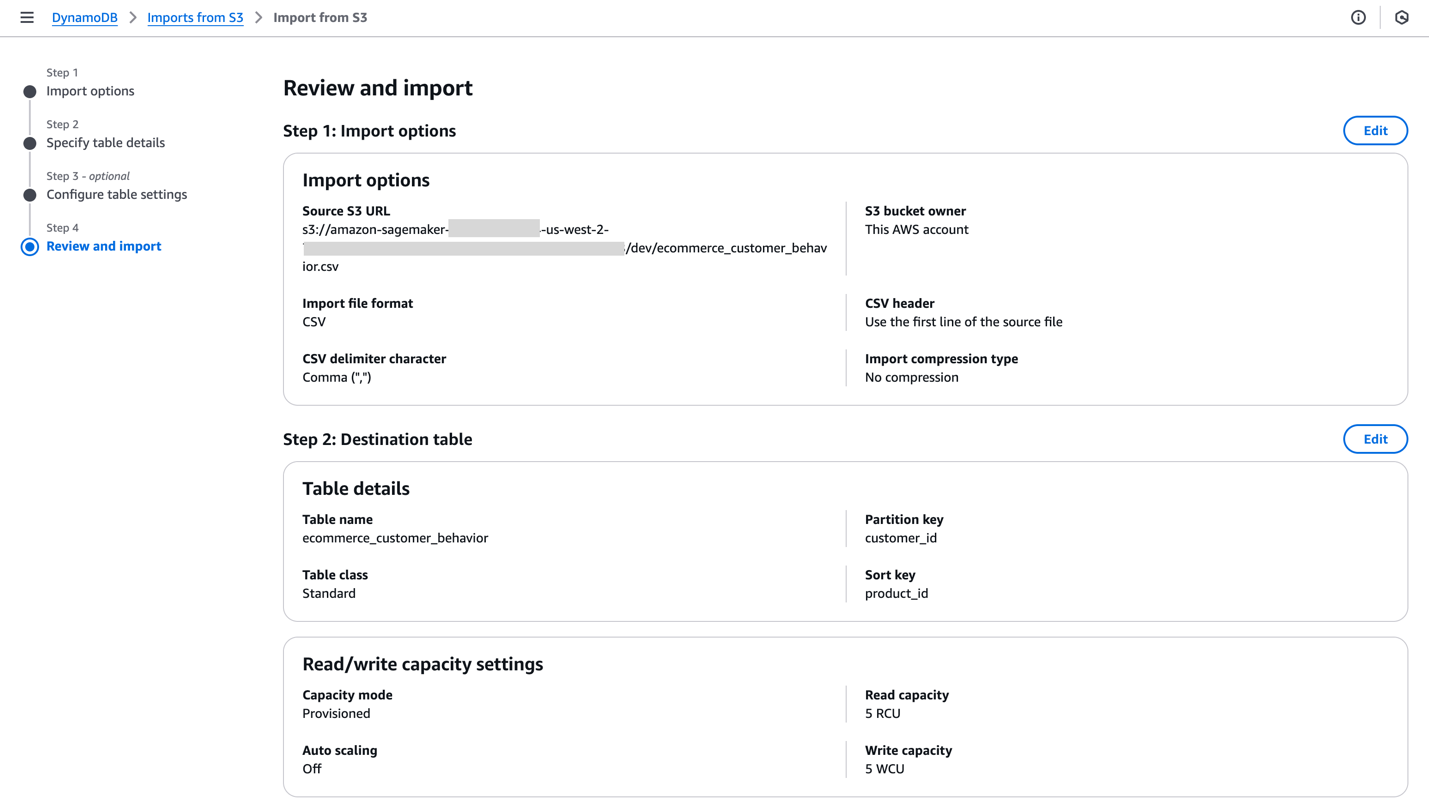Edit Step 2 Destination table

pyautogui.click(x=1375, y=439)
